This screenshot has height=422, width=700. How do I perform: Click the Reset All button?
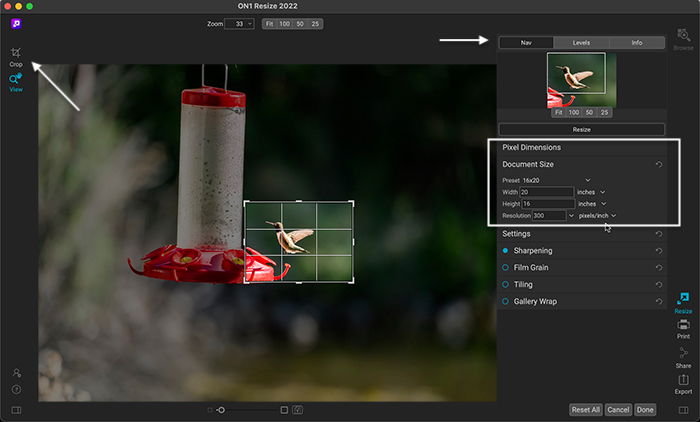coord(586,410)
